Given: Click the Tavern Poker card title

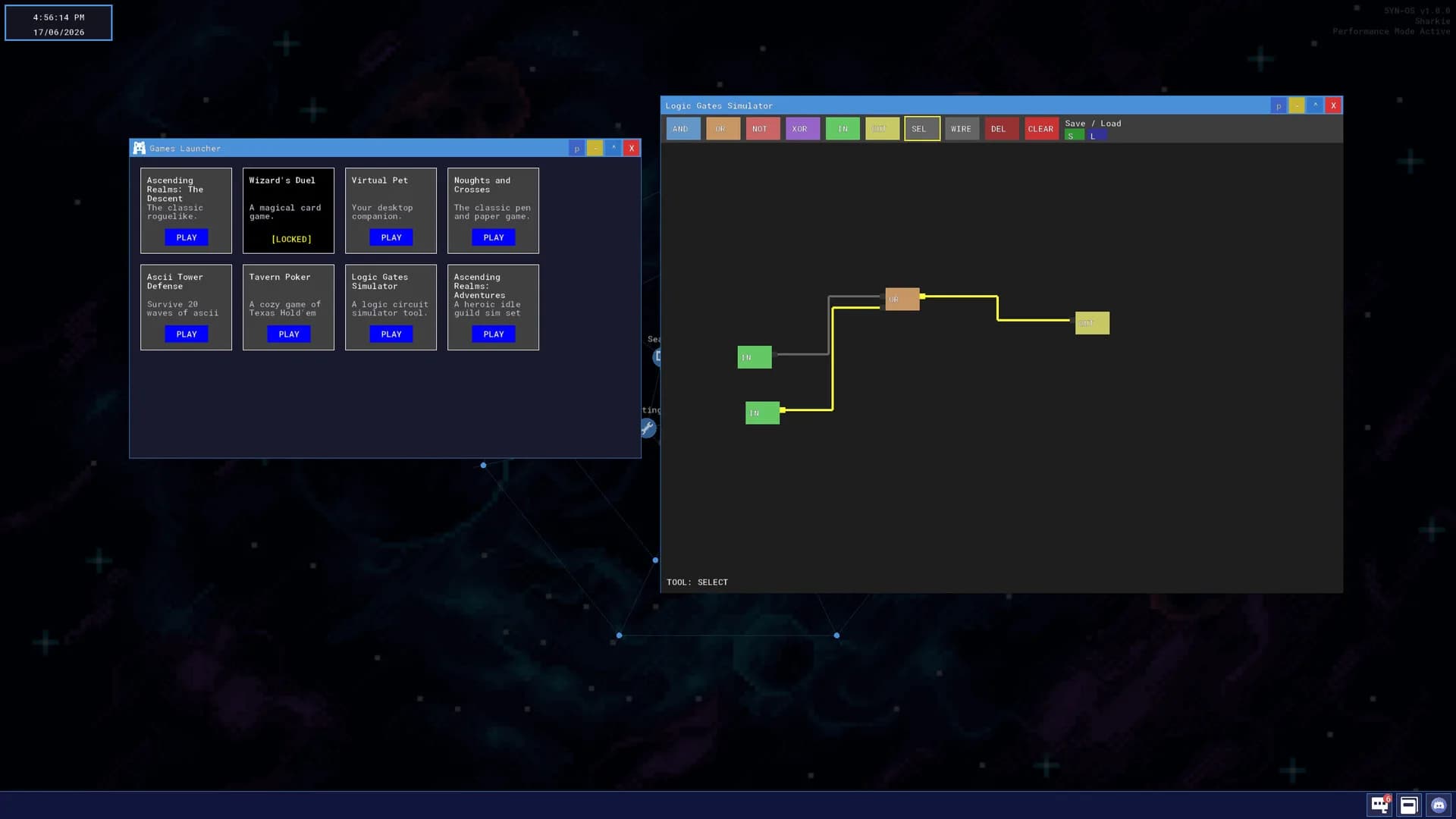Looking at the screenshot, I should point(280,277).
